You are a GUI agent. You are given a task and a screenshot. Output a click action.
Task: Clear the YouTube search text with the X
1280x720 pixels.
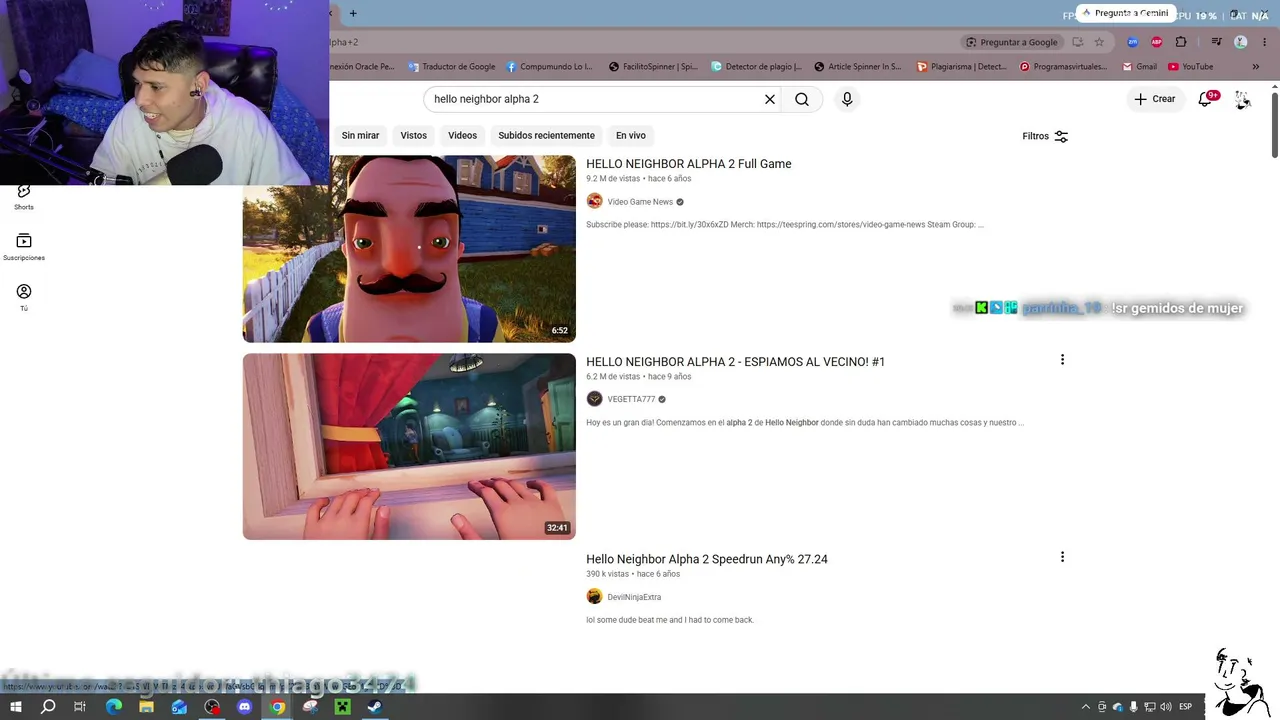click(x=770, y=99)
